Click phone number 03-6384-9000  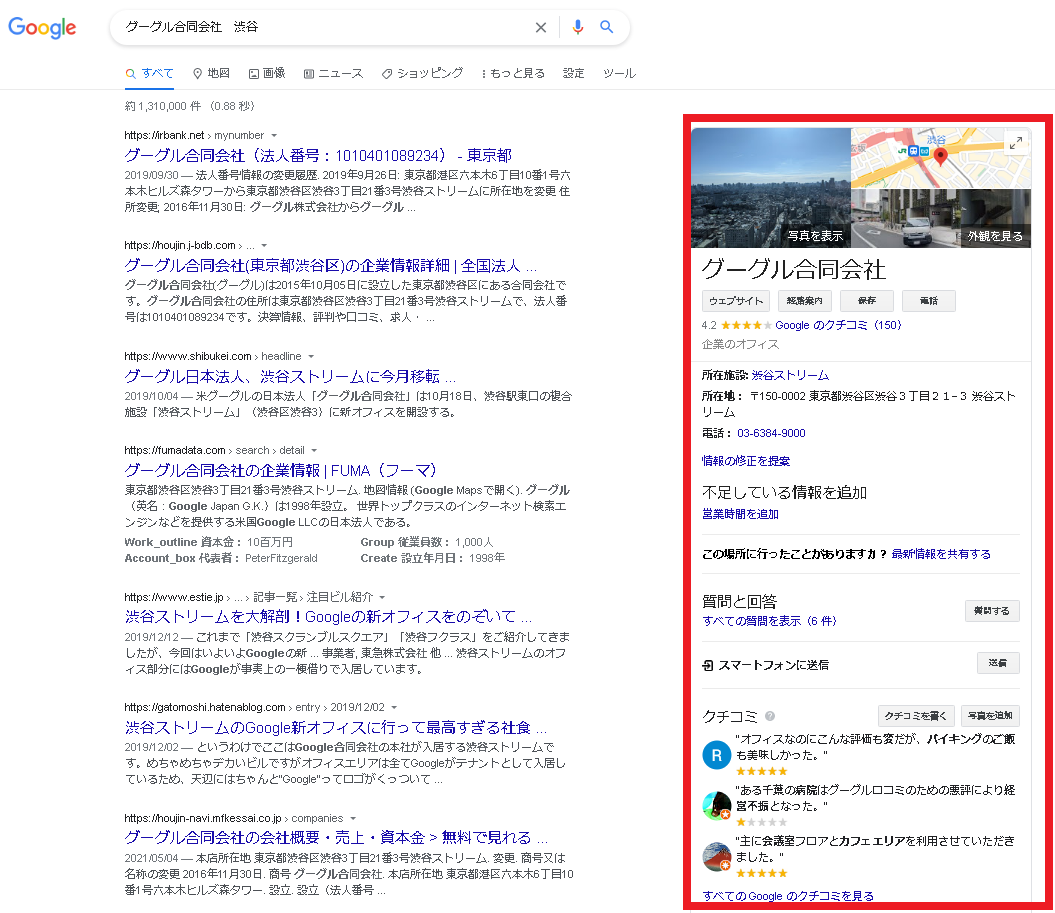tap(771, 433)
